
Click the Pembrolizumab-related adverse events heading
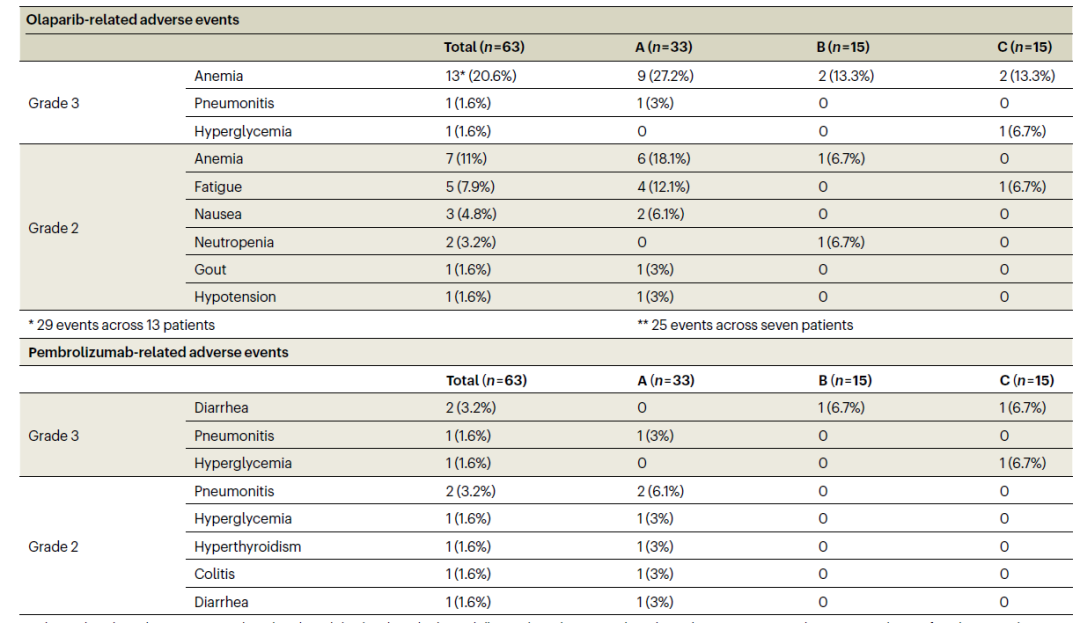(158, 352)
